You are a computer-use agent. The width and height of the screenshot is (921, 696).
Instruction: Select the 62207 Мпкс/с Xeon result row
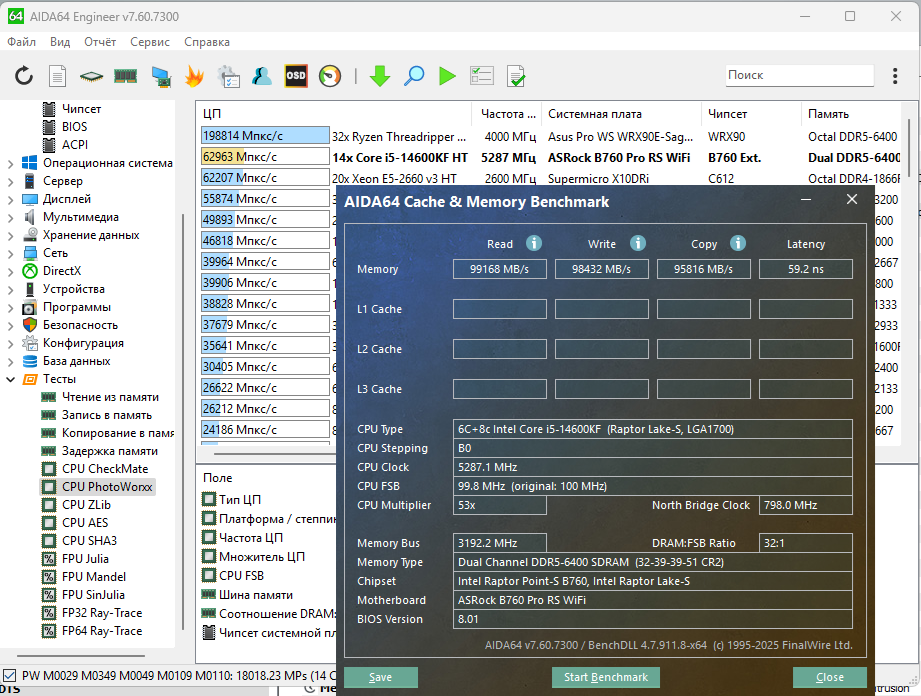click(550, 178)
